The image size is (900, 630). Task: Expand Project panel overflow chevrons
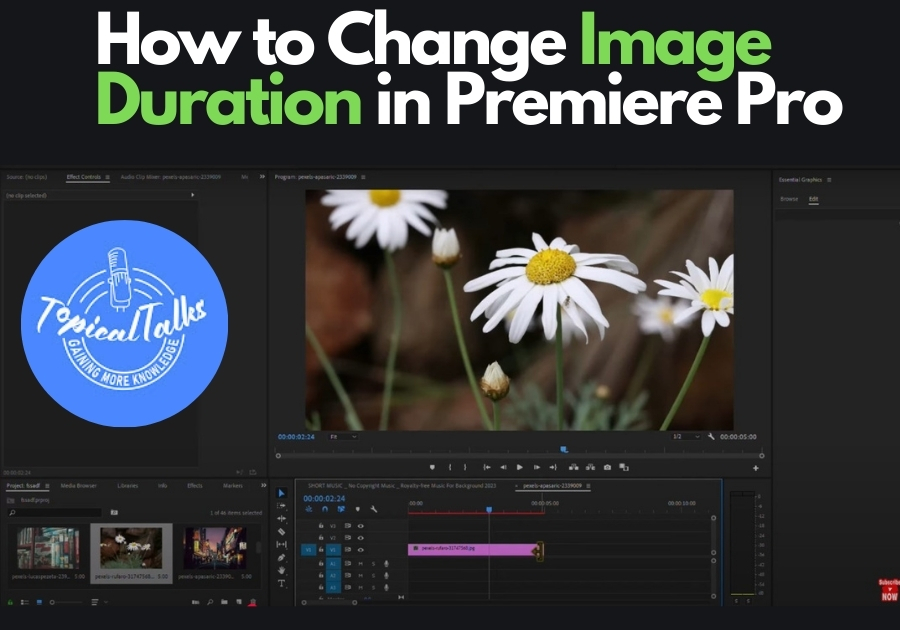click(x=263, y=485)
